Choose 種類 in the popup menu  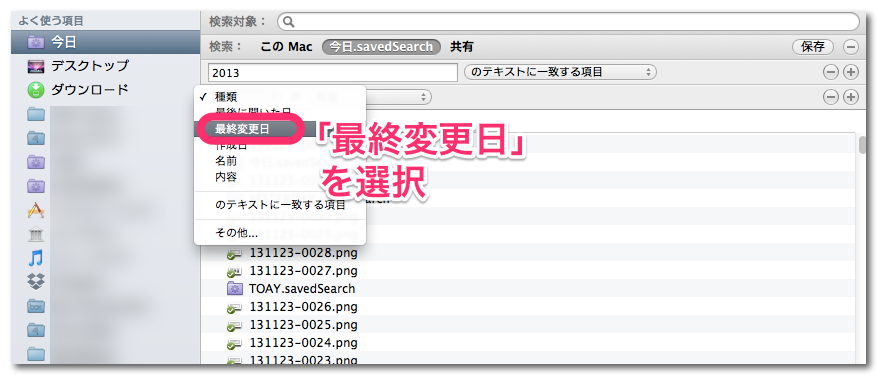click(227, 97)
